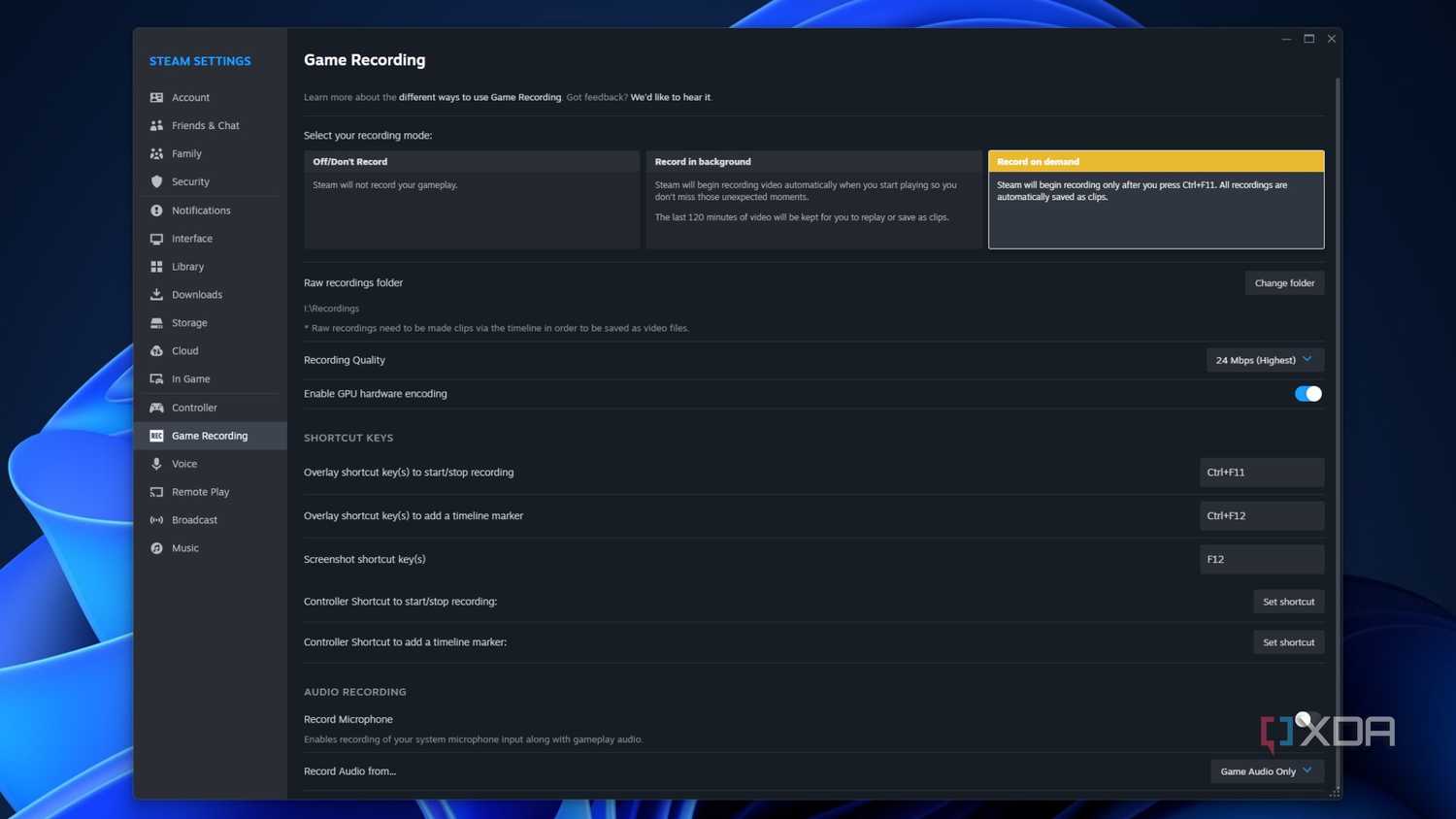Open Broadcast settings
This screenshot has width=1456, height=819.
click(x=211, y=520)
